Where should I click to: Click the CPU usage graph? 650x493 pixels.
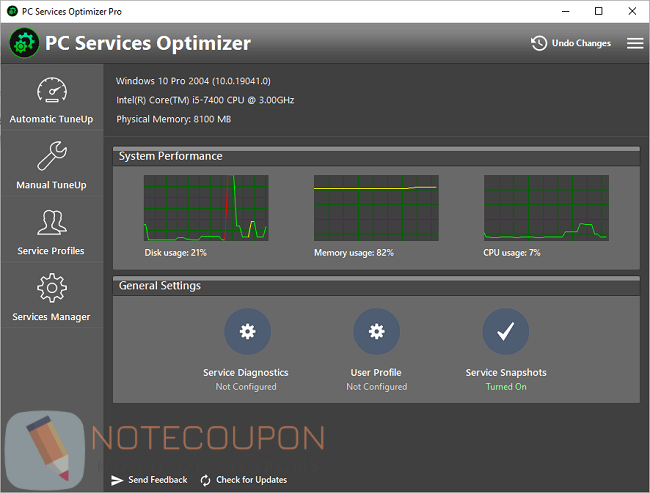pos(546,208)
